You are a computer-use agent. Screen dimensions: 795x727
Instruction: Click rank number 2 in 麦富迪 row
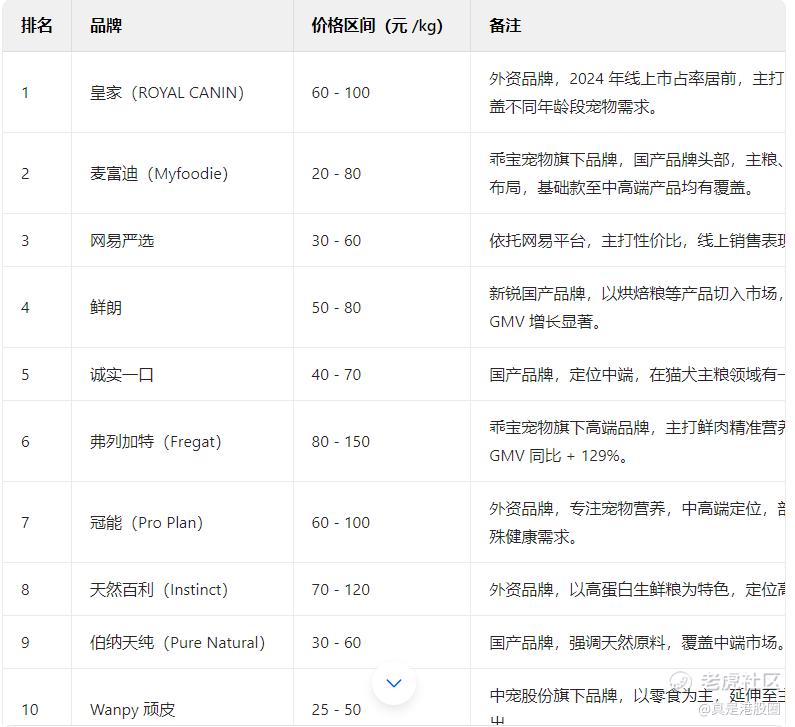[25, 173]
